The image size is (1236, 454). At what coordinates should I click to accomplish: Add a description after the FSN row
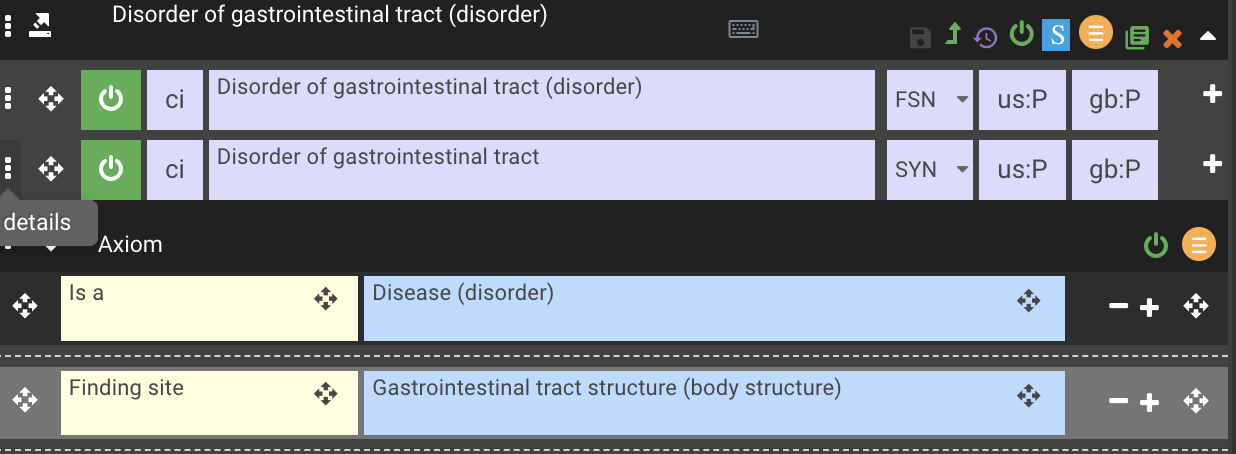coord(1212,94)
